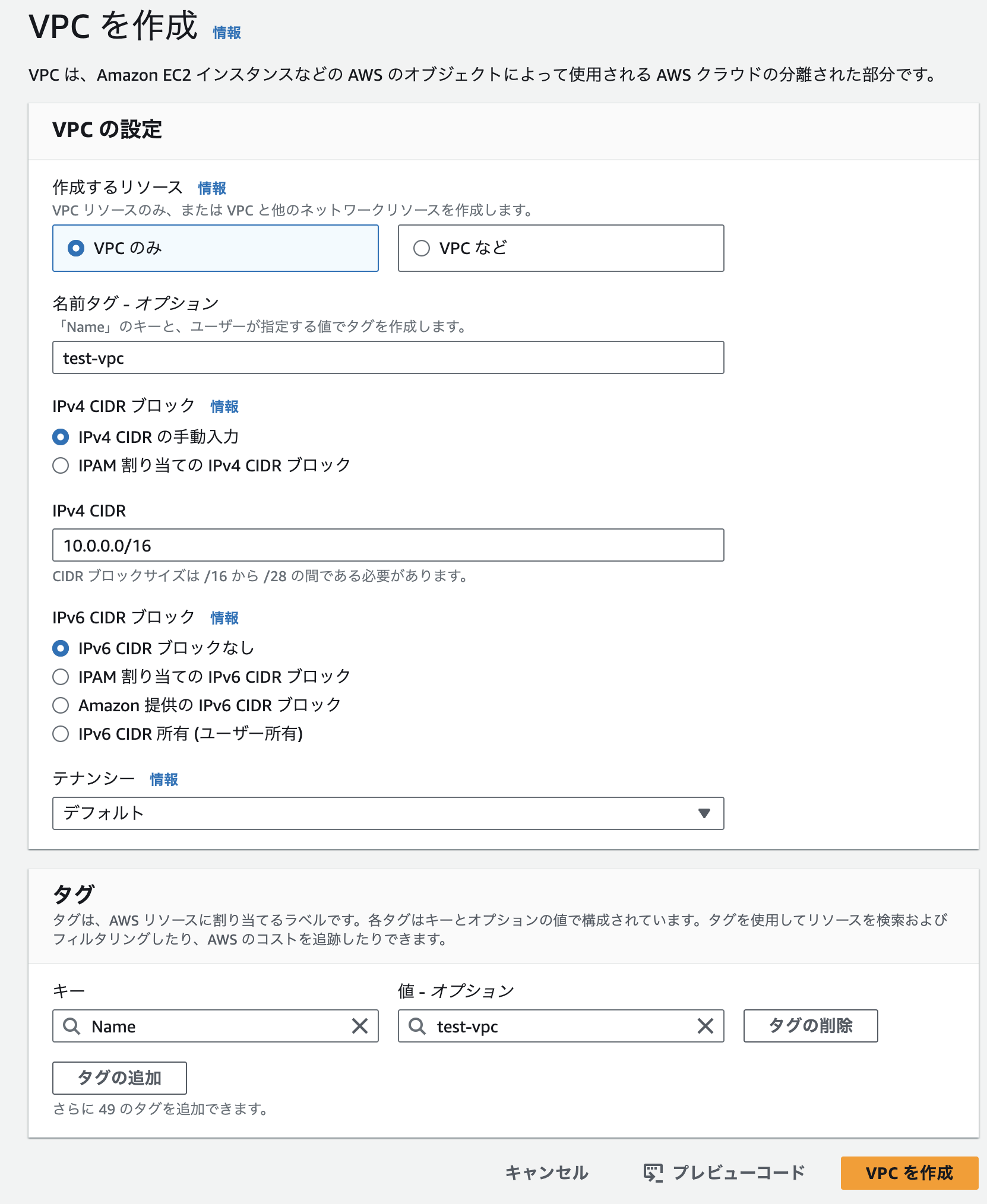Click the name tag field showing test-vpc
The width and height of the screenshot is (987, 1204).
[387, 357]
